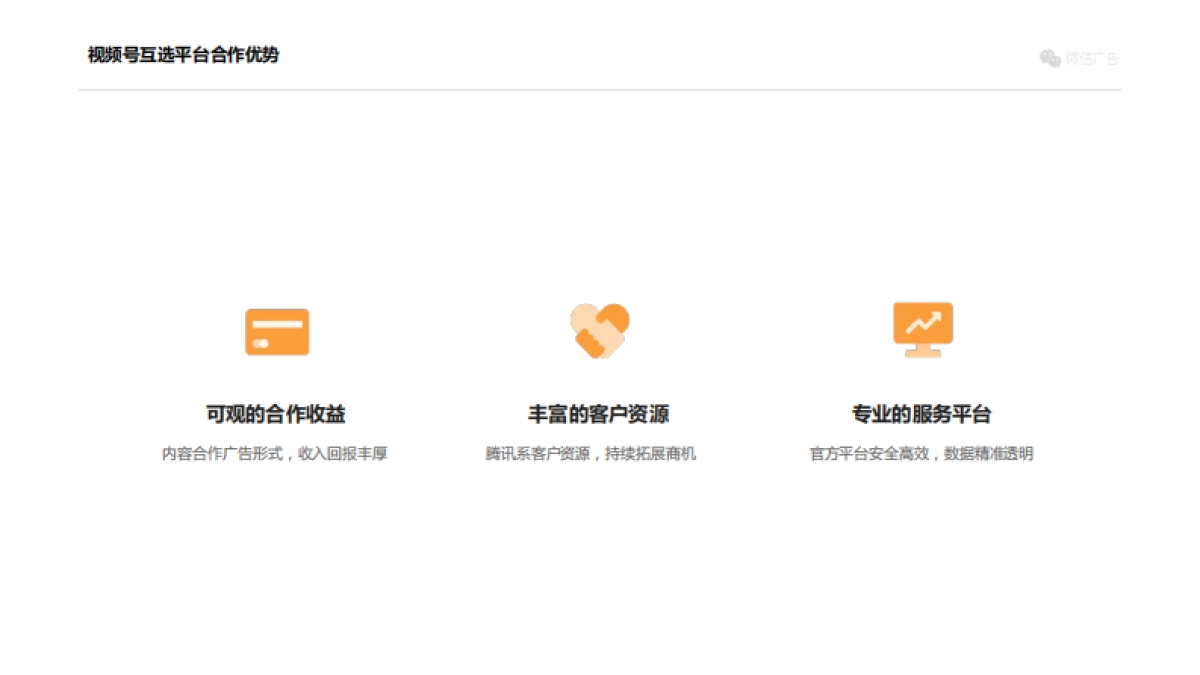Click the horizontal divider line under the title

click(x=600, y=90)
